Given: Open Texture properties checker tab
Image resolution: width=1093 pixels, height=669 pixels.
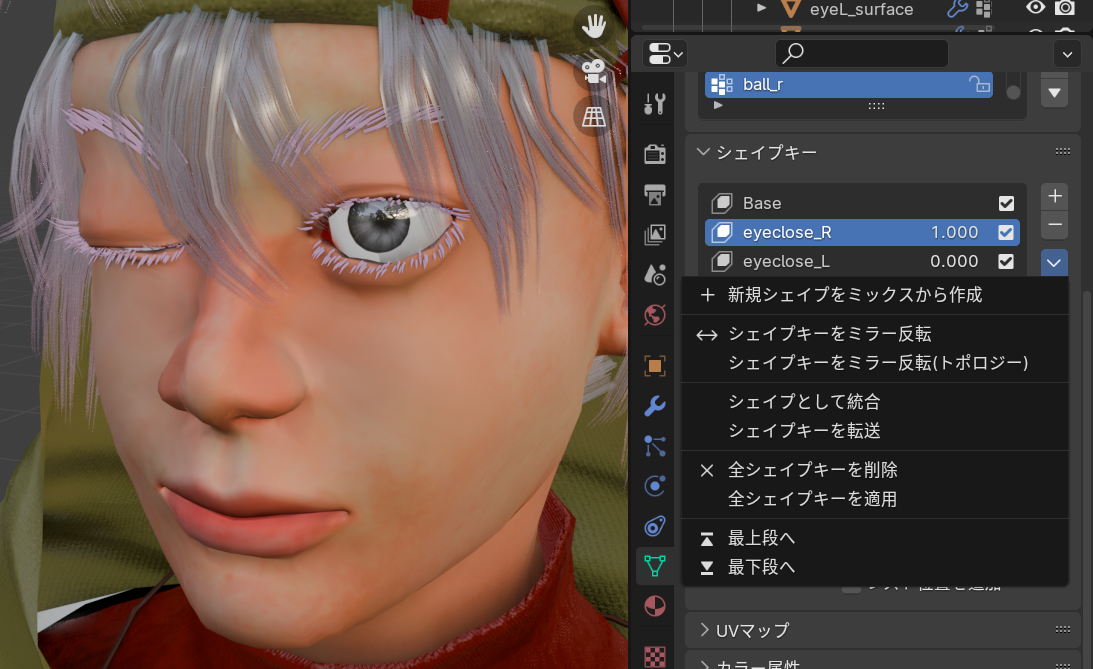Looking at the screenshot, I should click(x=655, y=656).
